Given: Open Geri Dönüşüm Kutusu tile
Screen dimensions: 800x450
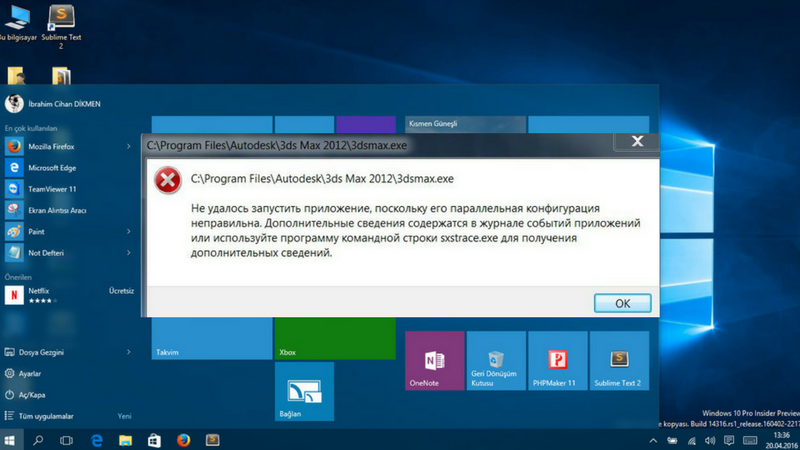Looking at the screenshot, I should pyautogui.click(x=496, y=361).
